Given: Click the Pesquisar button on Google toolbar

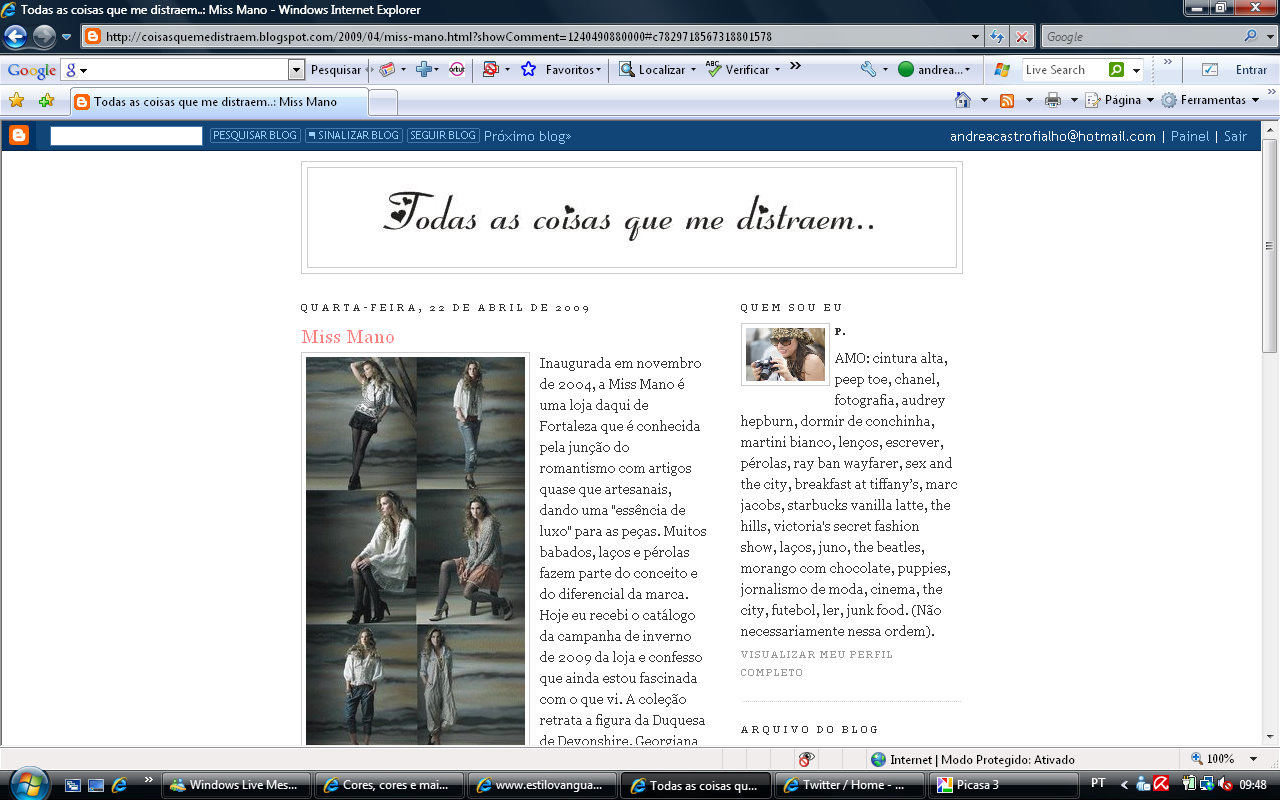Looking at the screenshot, I should point(336,70).
